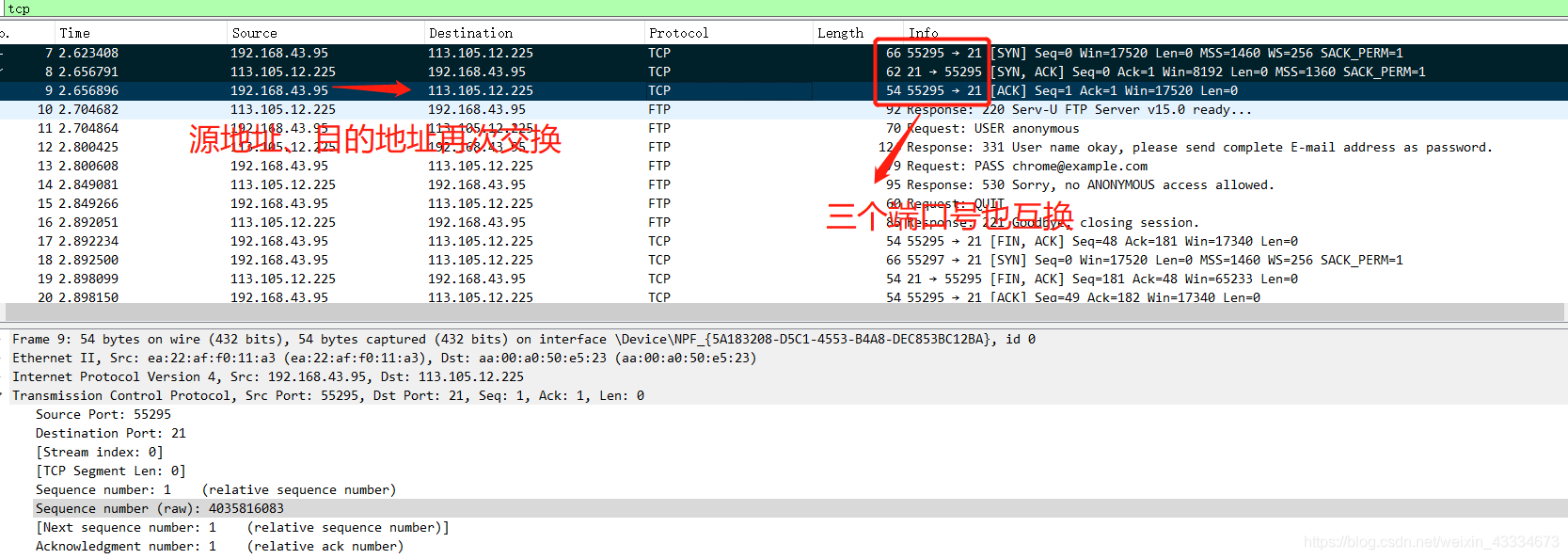
Task: Select packet 15 at time 2.849266
Action: (x=784, y=203)
